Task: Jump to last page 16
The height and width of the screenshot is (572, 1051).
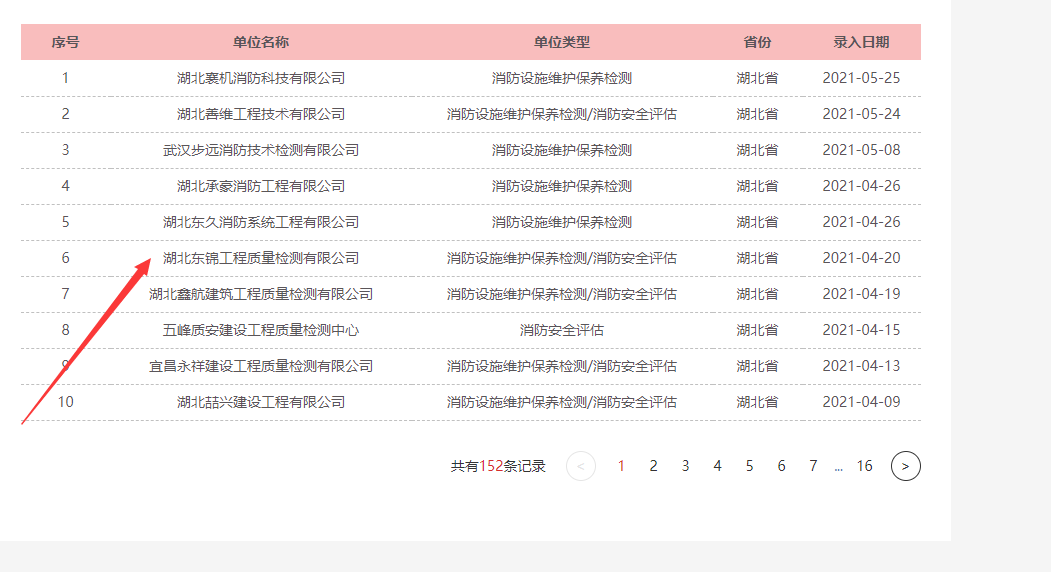Action: tap(864, 466)
